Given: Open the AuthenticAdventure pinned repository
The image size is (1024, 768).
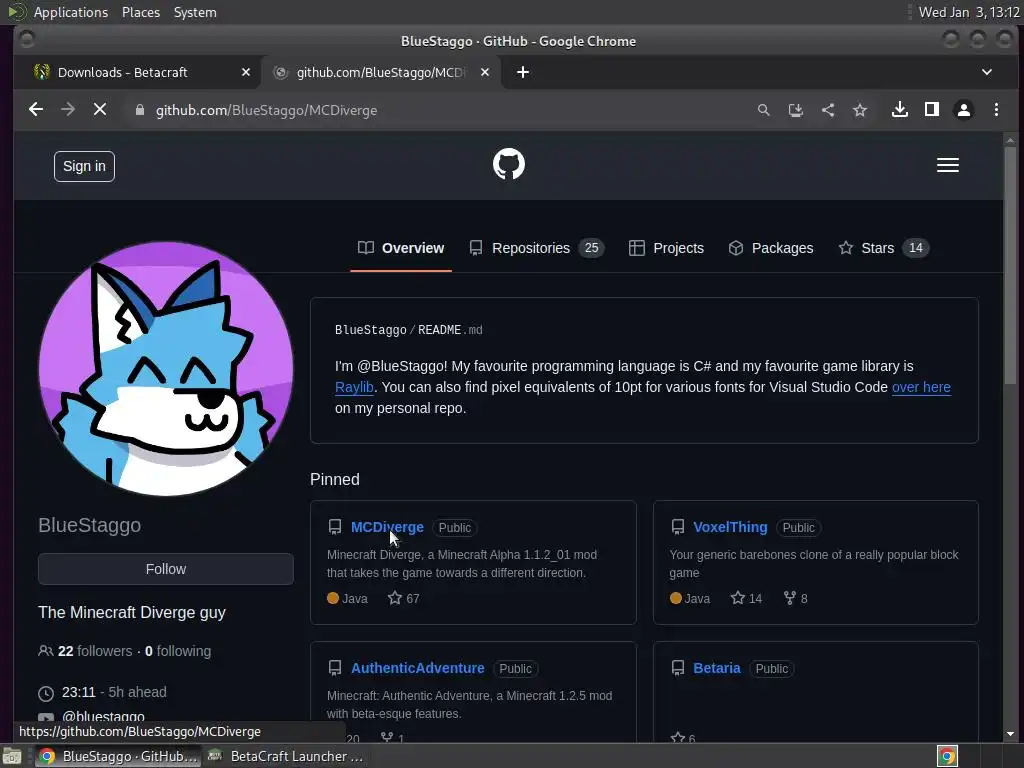Looking at the screenshot, I should [418, 668].
